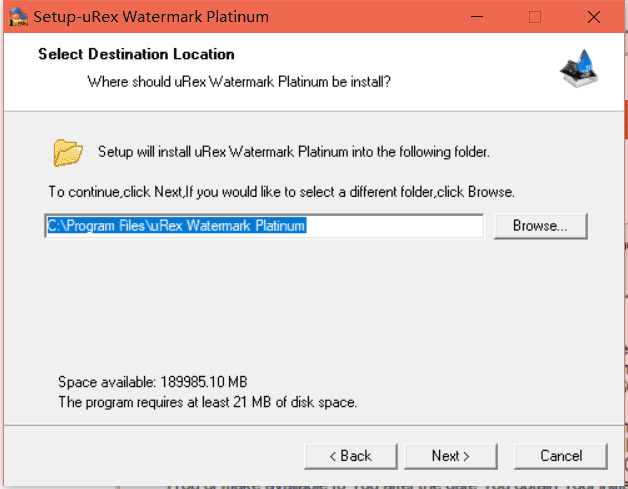Open the Browse folder dialog
Viewport: 628px width, 489px height.
pos(540,226)
